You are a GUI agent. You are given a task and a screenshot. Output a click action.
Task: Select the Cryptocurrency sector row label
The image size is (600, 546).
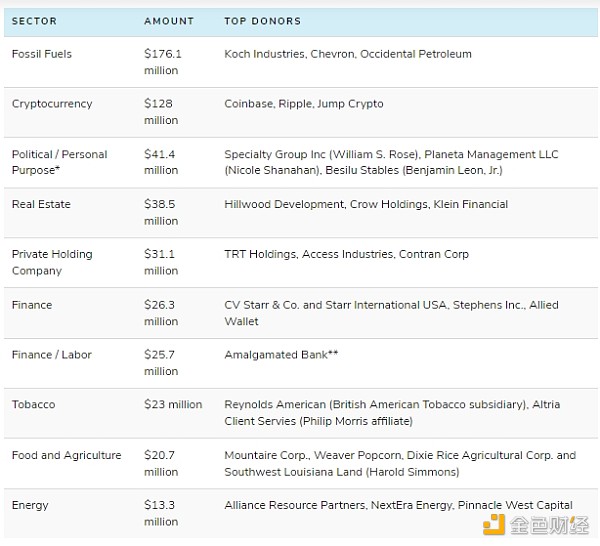pyautogui.click(x=52, y=104)
